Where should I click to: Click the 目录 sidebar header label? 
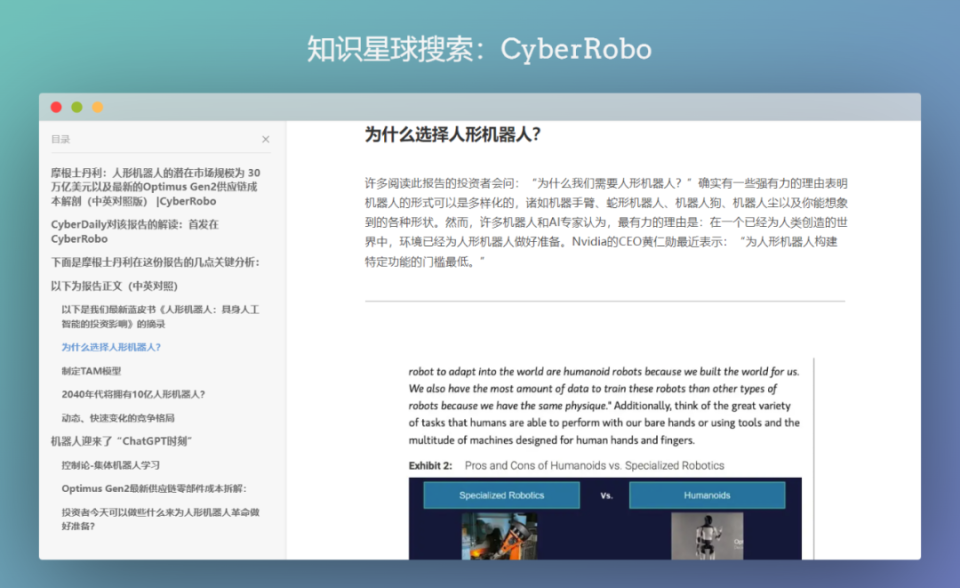click(x=61, y=139)
